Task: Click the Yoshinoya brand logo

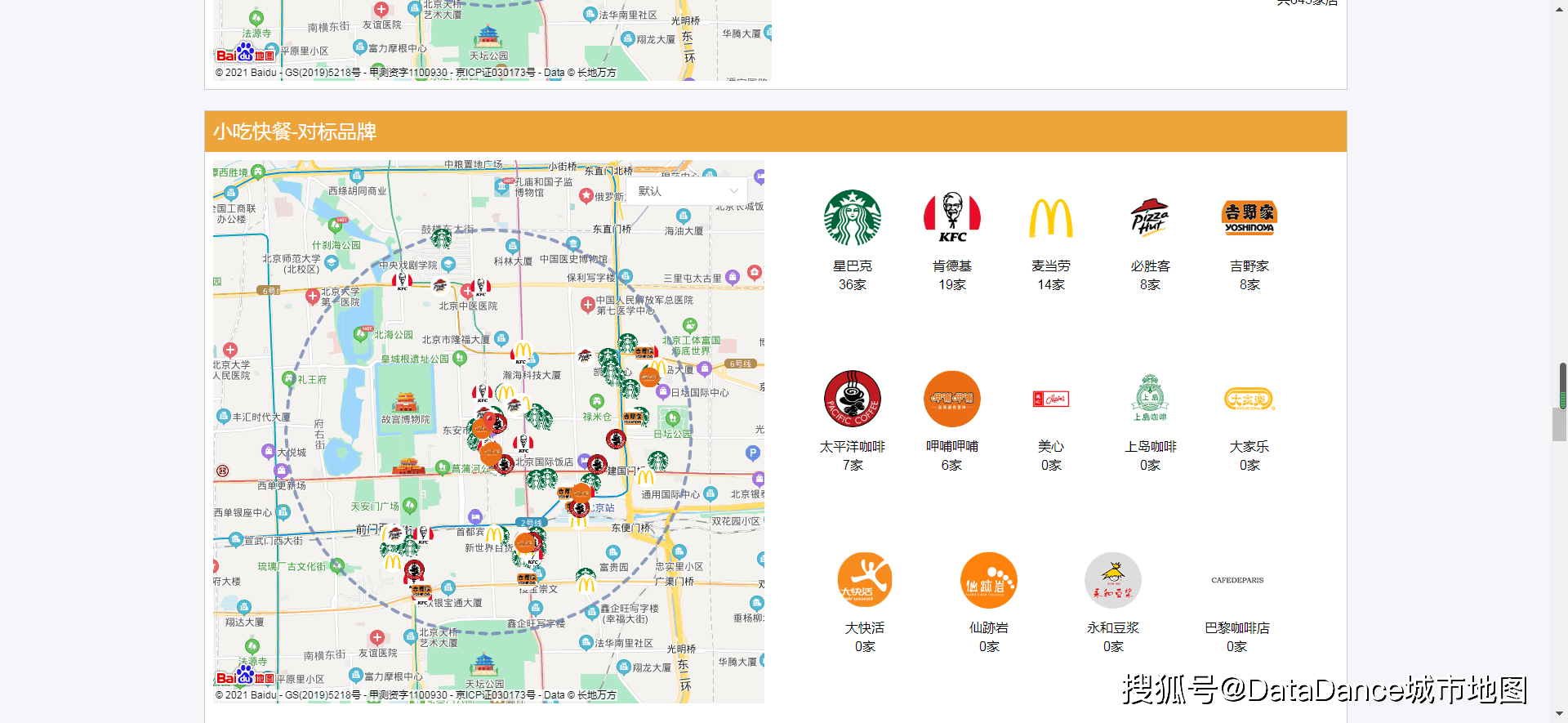Action: tap(1249, 217)
